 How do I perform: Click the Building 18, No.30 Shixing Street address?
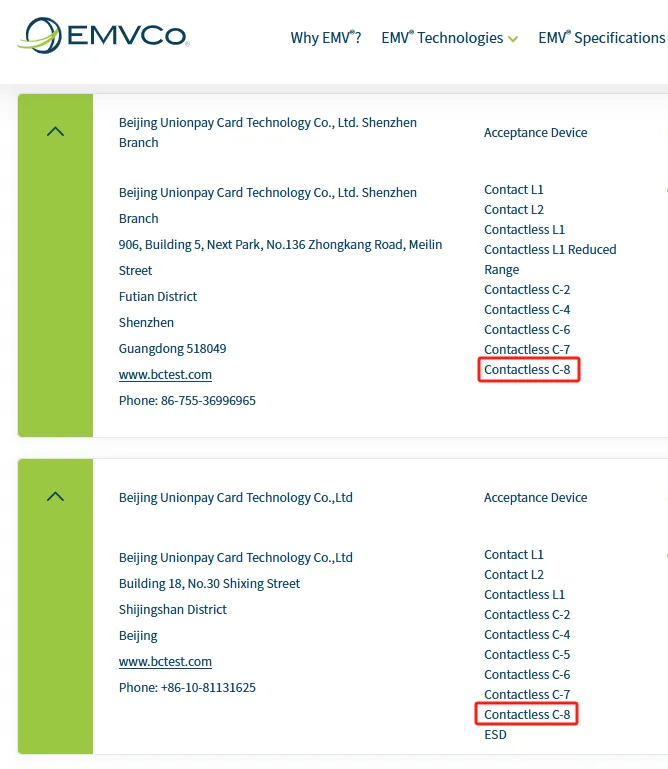pyautogui.click(x=209, y=584)
